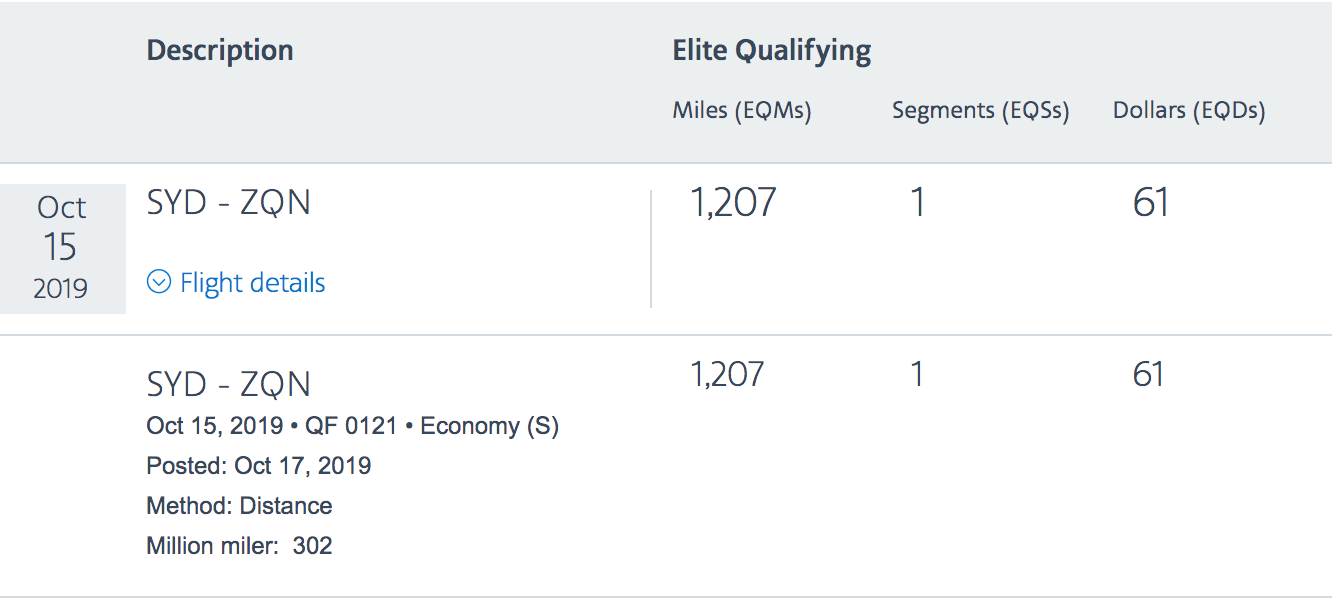
Task: Click the Posted: Oct 17, 2019 line
Action: [x=259, y=465]
